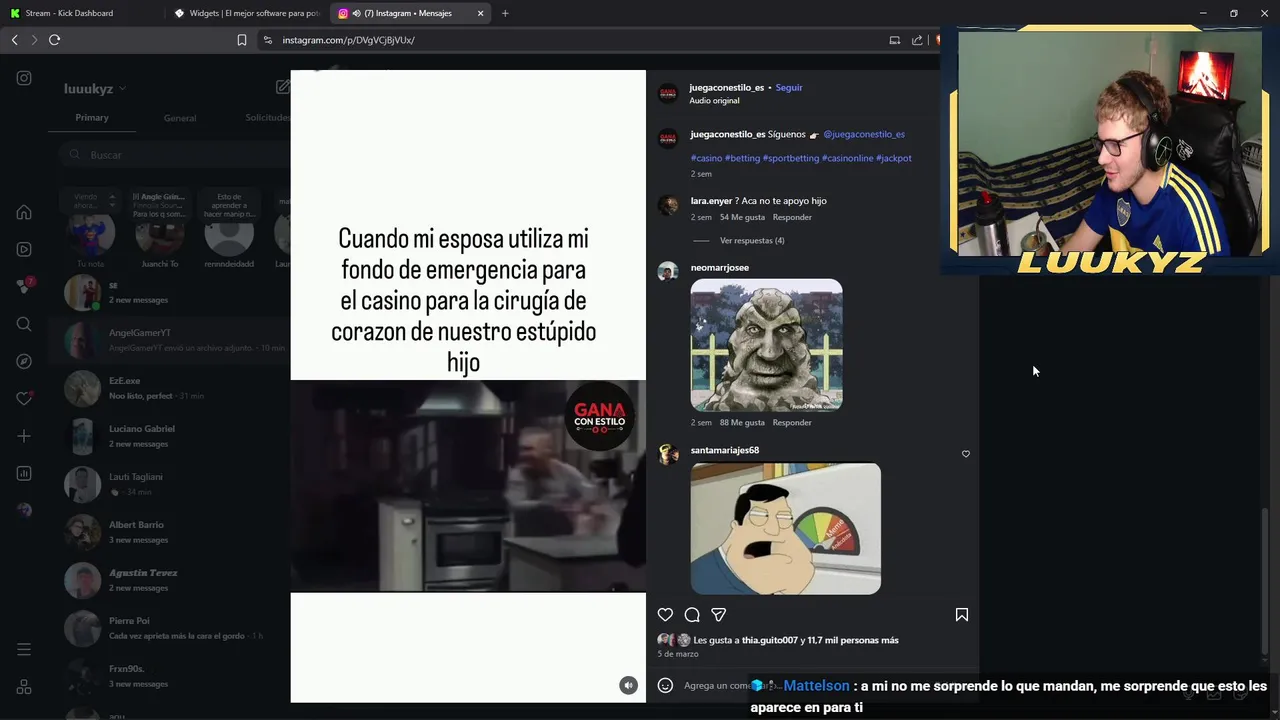Viewport: 1280px width, 720px height.
Task: Click the comment bubble icon under post
Action: [692, 615]
